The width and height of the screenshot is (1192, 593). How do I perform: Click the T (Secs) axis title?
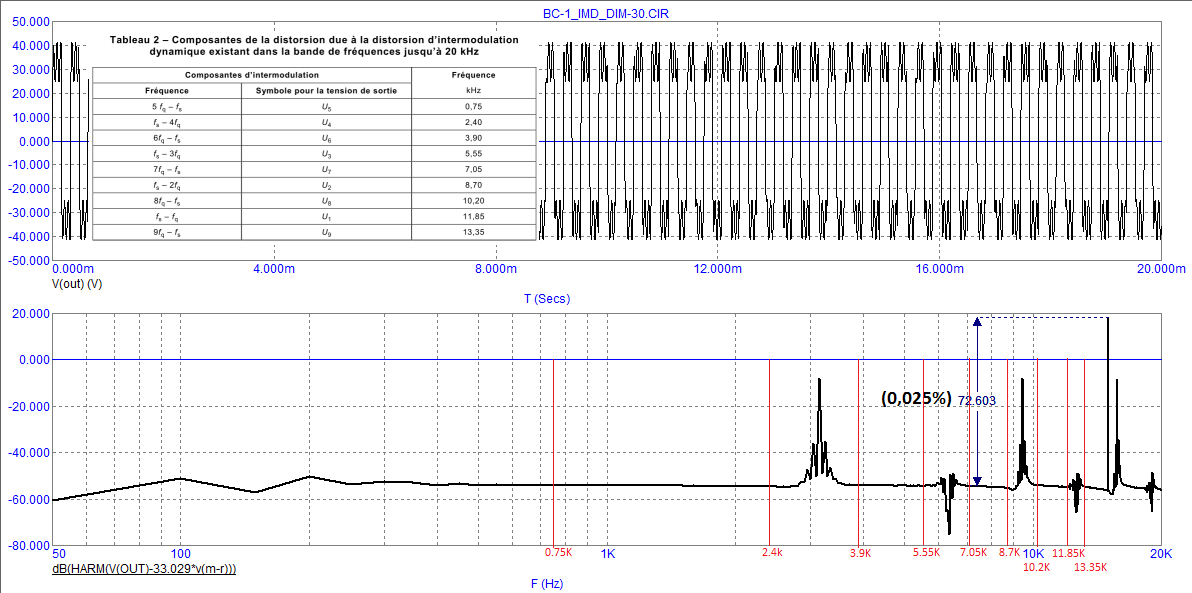coord(548,299)
